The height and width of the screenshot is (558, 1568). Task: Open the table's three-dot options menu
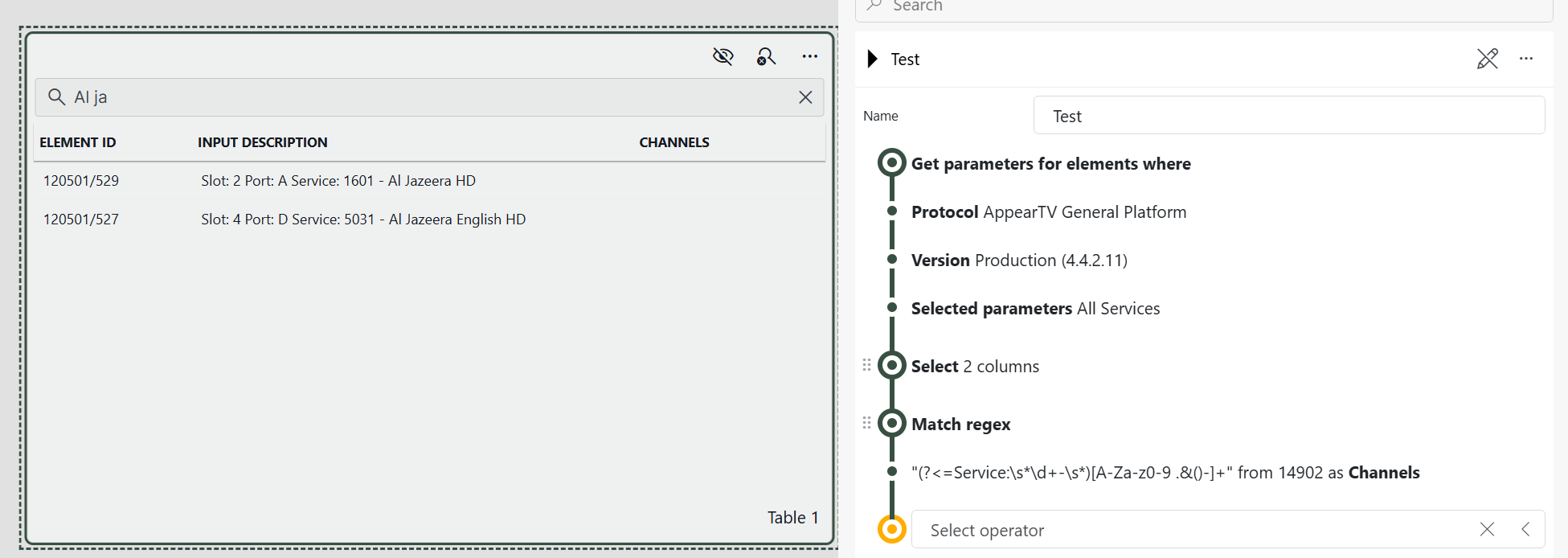tap(809, 56)
